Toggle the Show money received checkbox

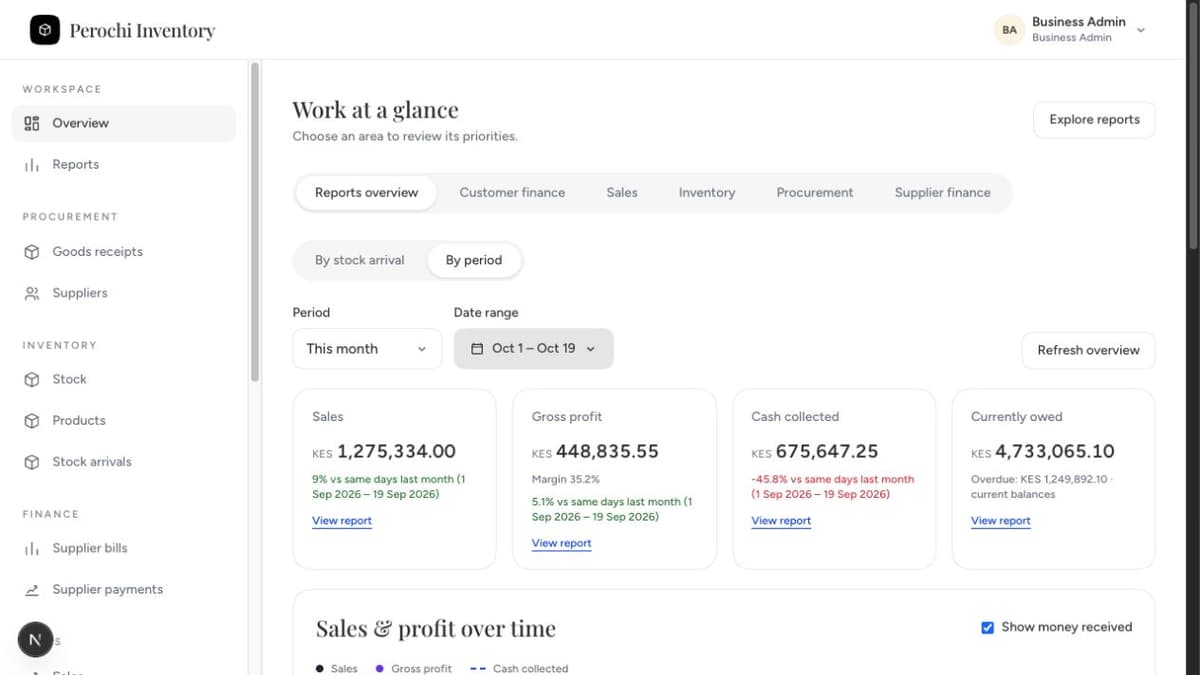[988, 627]
